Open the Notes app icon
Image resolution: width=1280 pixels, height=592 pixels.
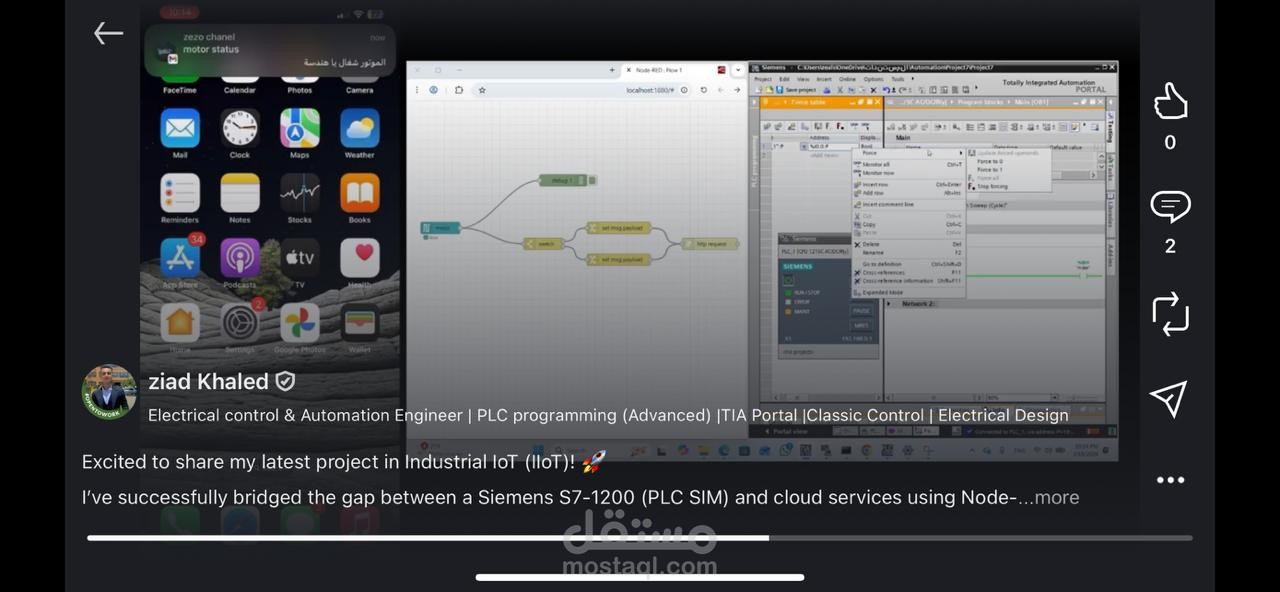pos(240,194)
